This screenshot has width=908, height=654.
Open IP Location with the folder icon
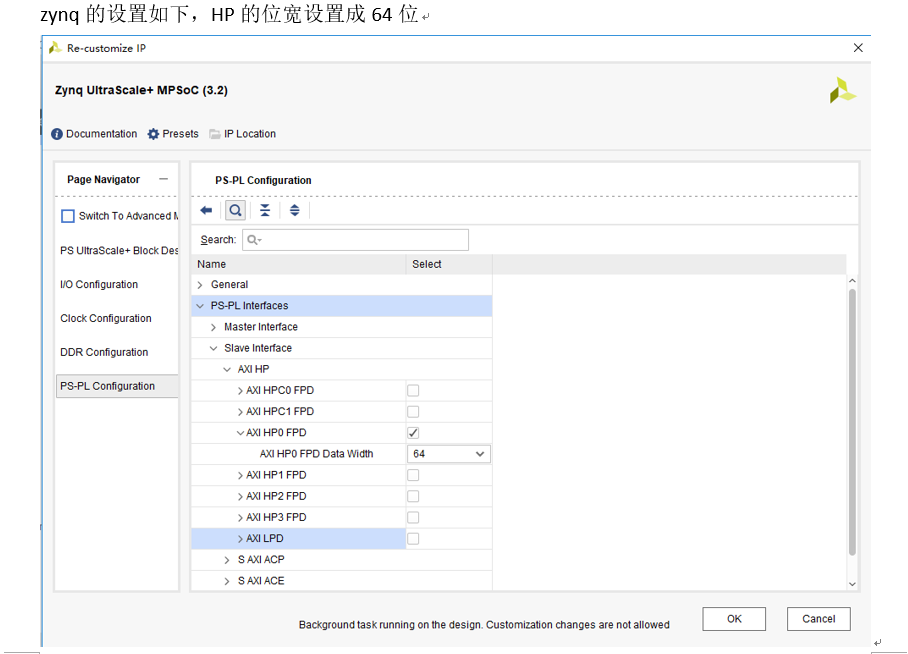pyautogui.click(x=215, y=133)
